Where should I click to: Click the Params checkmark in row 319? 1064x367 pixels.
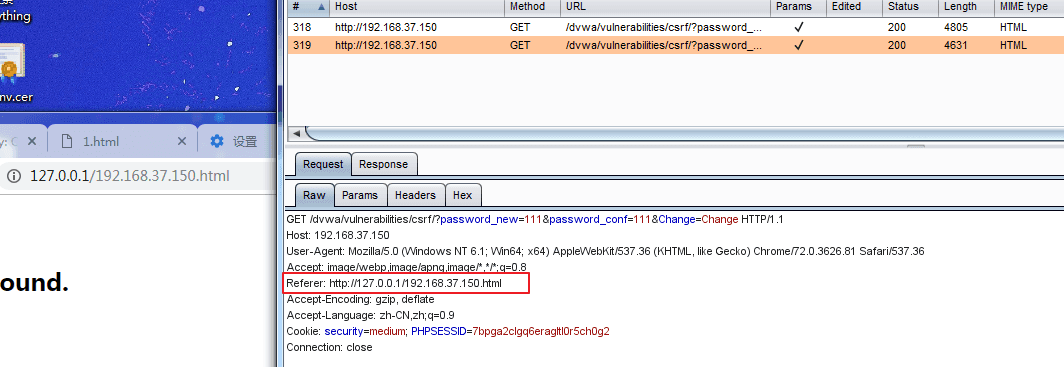click(x=799, y=45)
